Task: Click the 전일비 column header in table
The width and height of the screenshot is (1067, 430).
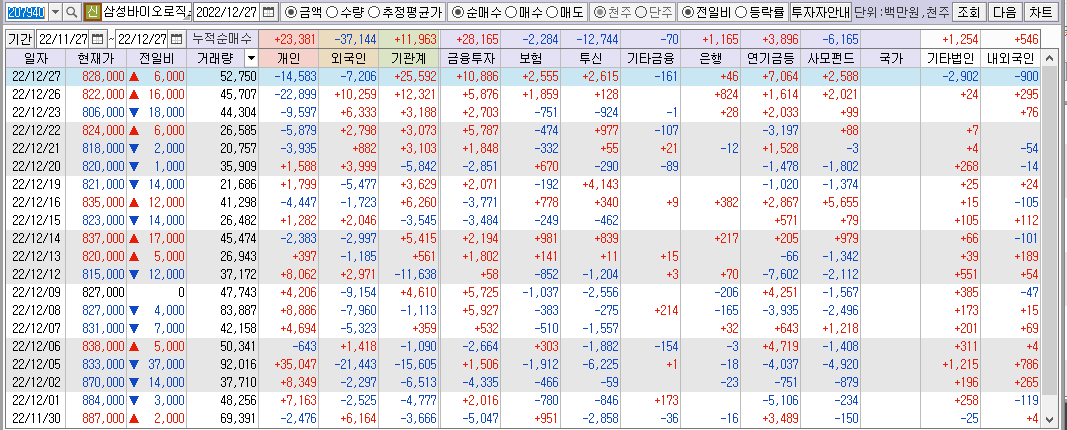Action: 157,59
